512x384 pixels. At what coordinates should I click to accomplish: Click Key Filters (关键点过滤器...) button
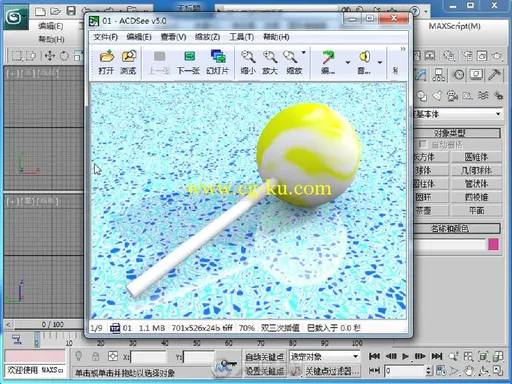pos(332,371)
